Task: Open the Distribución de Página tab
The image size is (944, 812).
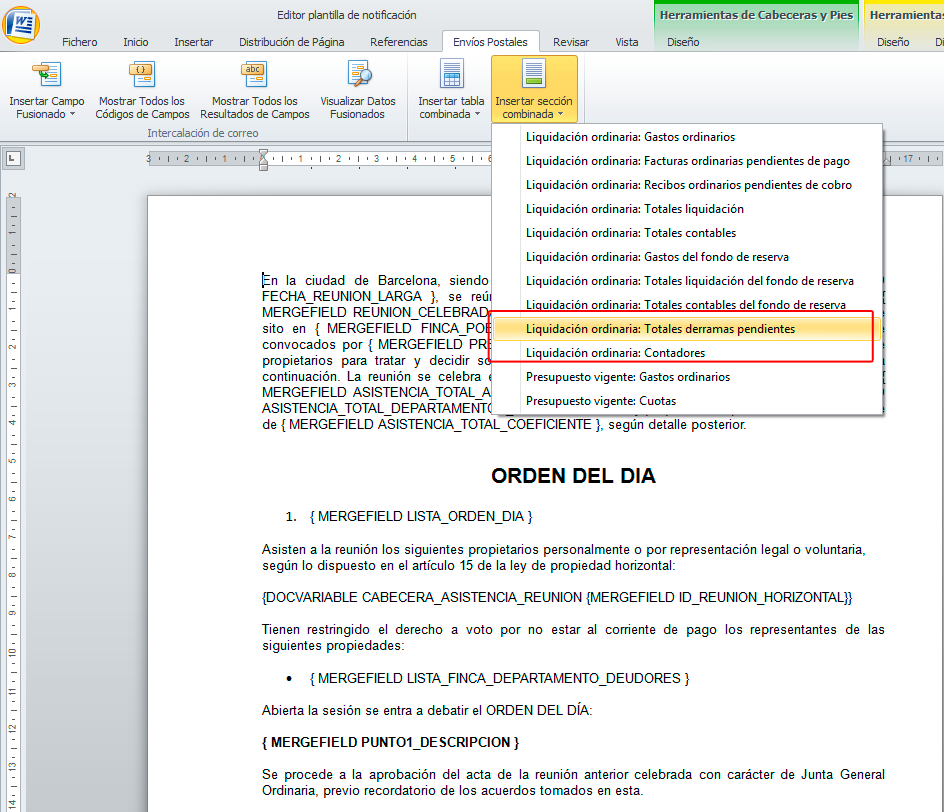Action: pyautogui.click(x=291, y=42)
